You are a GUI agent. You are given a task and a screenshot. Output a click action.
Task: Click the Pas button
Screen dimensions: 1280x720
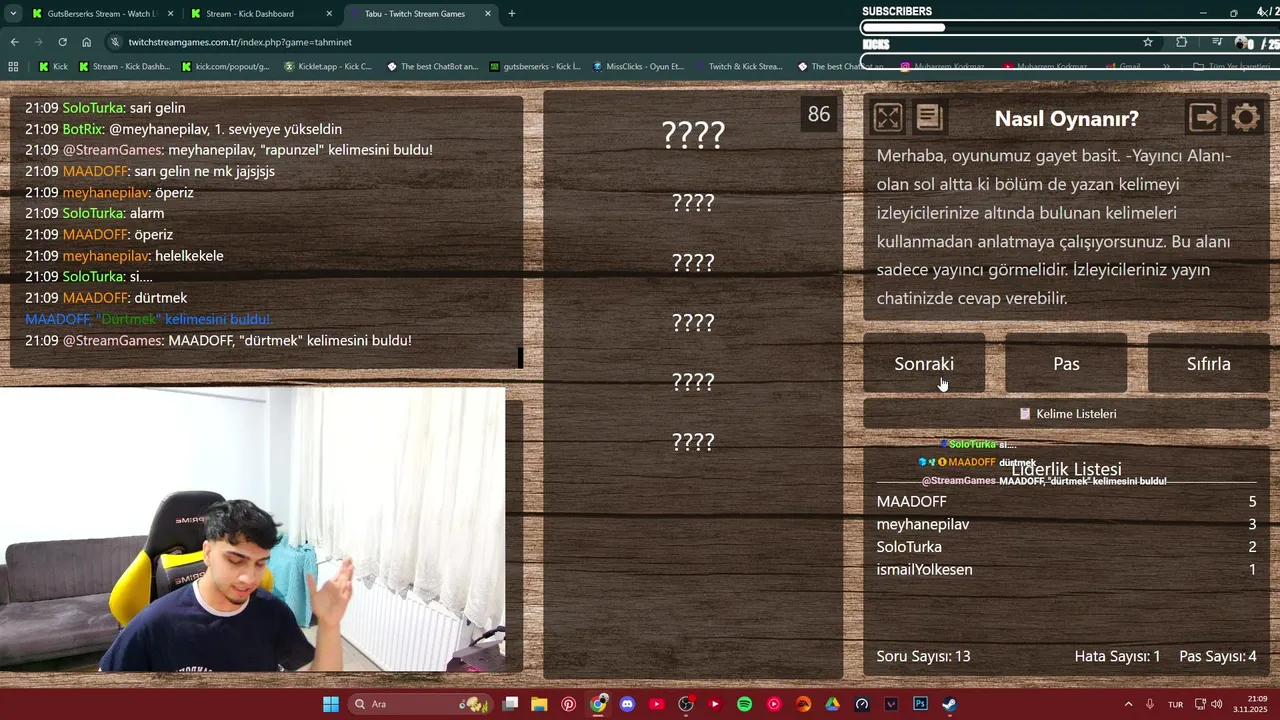(x=1066, y=364)
